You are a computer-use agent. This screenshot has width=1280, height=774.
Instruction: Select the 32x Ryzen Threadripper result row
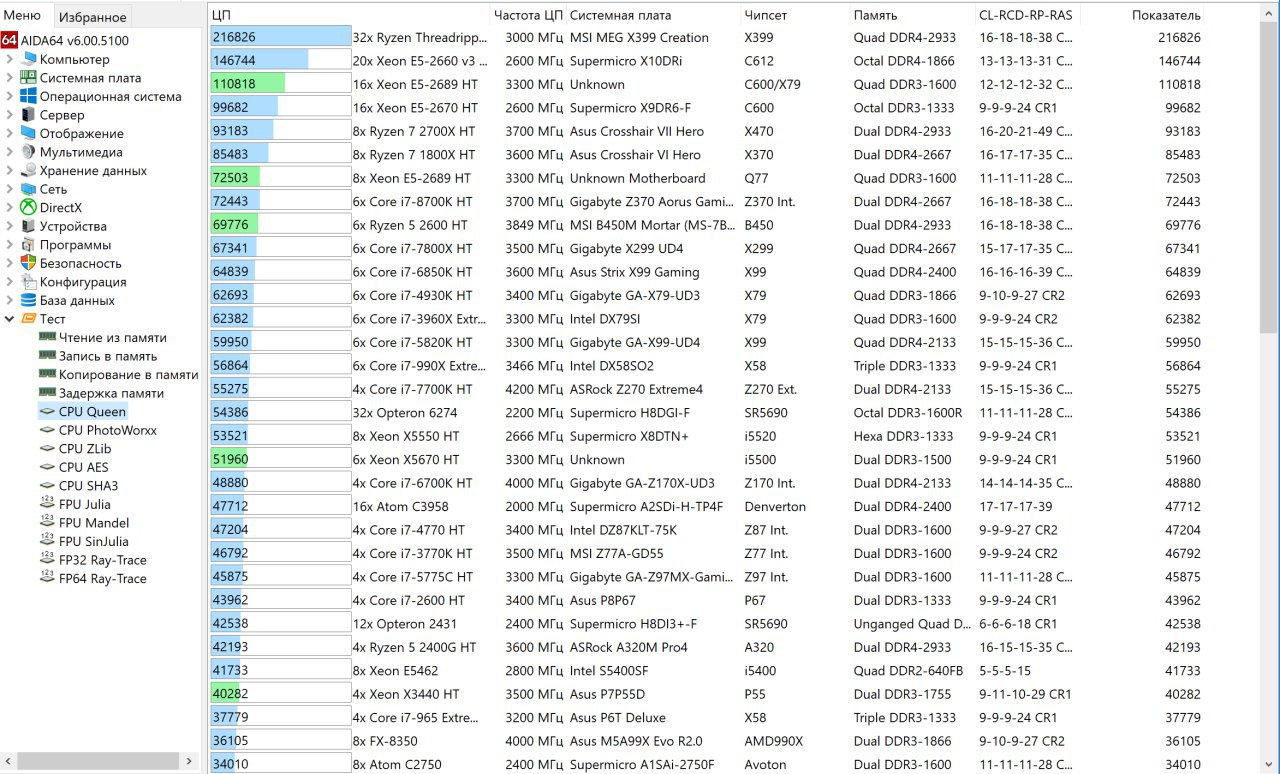tap(705, 37)
